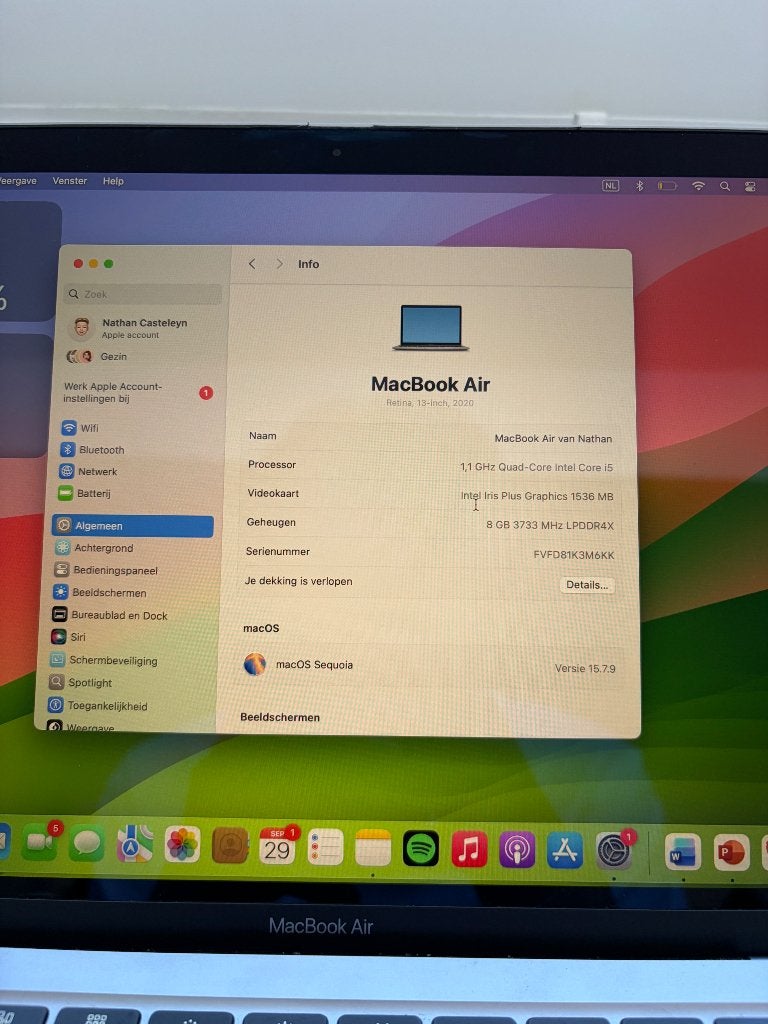Launch Maps from the Dock
This screenshot has height=1024, width=768.
pyautogui.click(x=135, y=844)
